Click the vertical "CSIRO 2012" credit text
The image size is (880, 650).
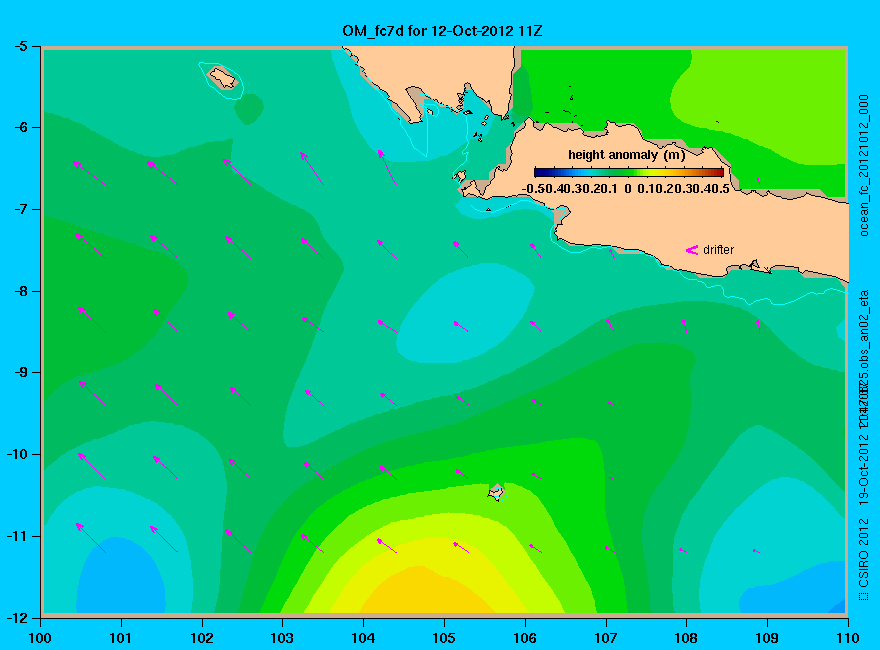point(864,553)
